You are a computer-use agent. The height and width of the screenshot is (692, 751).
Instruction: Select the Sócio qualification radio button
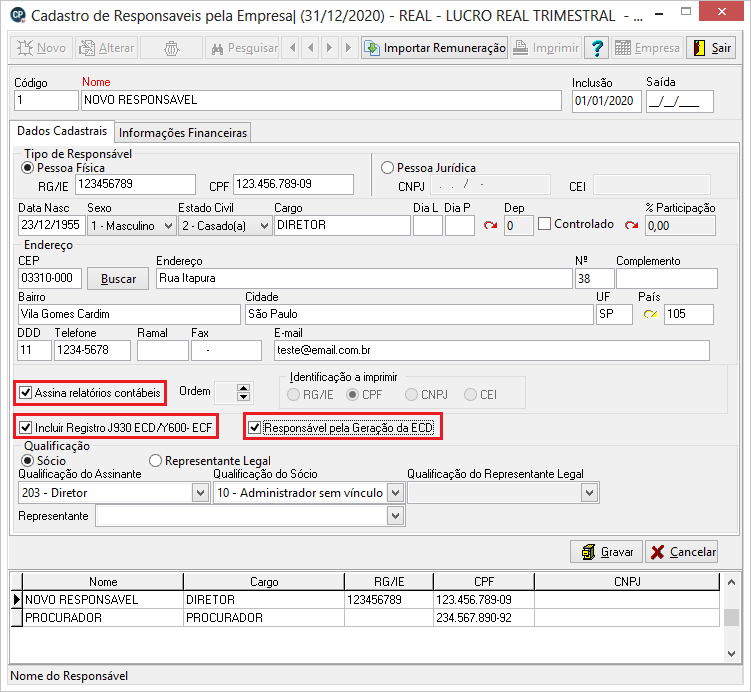(28, 461)
